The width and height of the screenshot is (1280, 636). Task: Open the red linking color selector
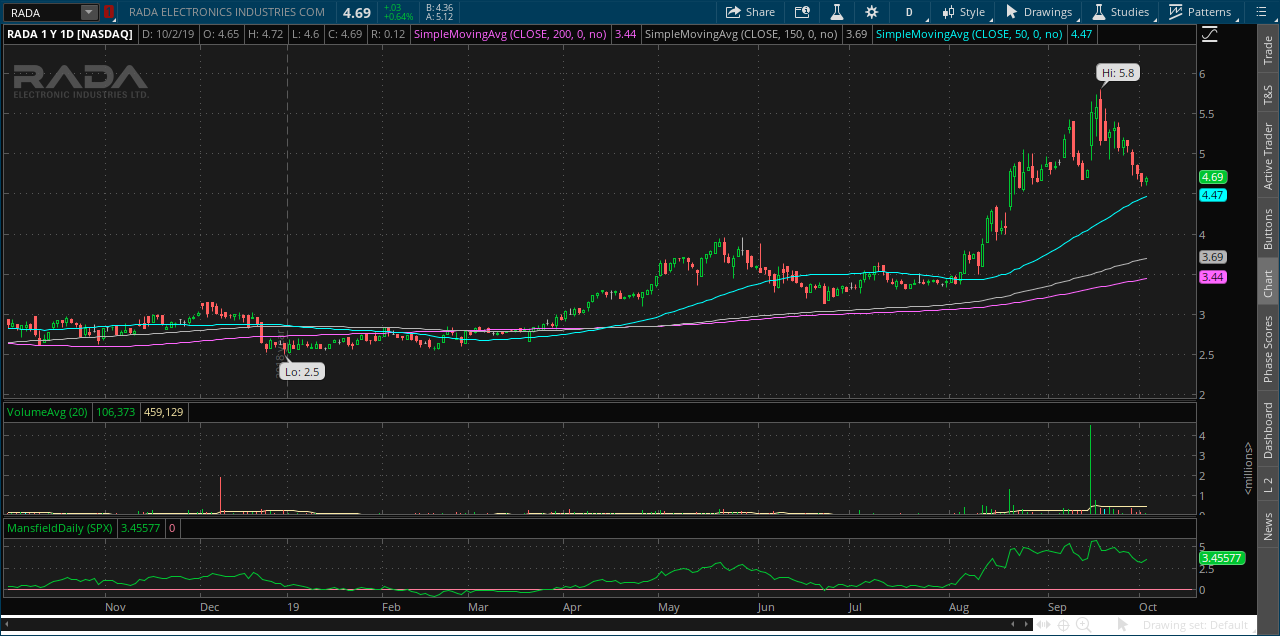pos(108,12)
